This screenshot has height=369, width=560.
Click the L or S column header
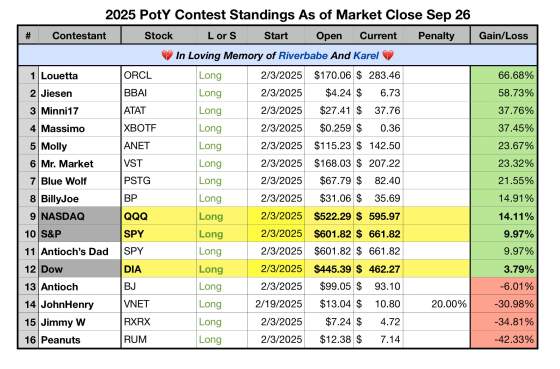[x=221, y=35]
